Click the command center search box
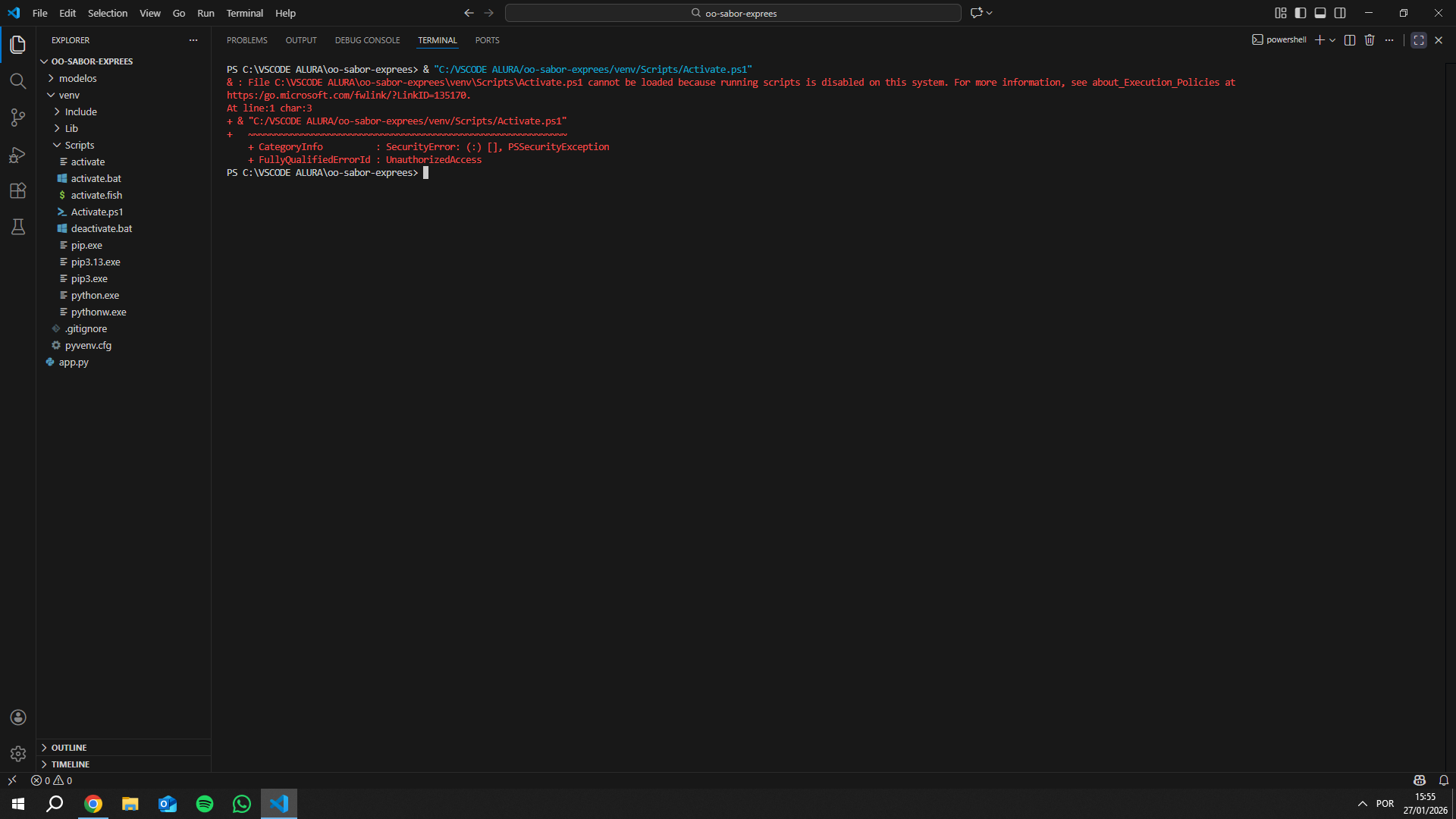The height and width of the screenshot is (819, 1456). click(733, 13)
